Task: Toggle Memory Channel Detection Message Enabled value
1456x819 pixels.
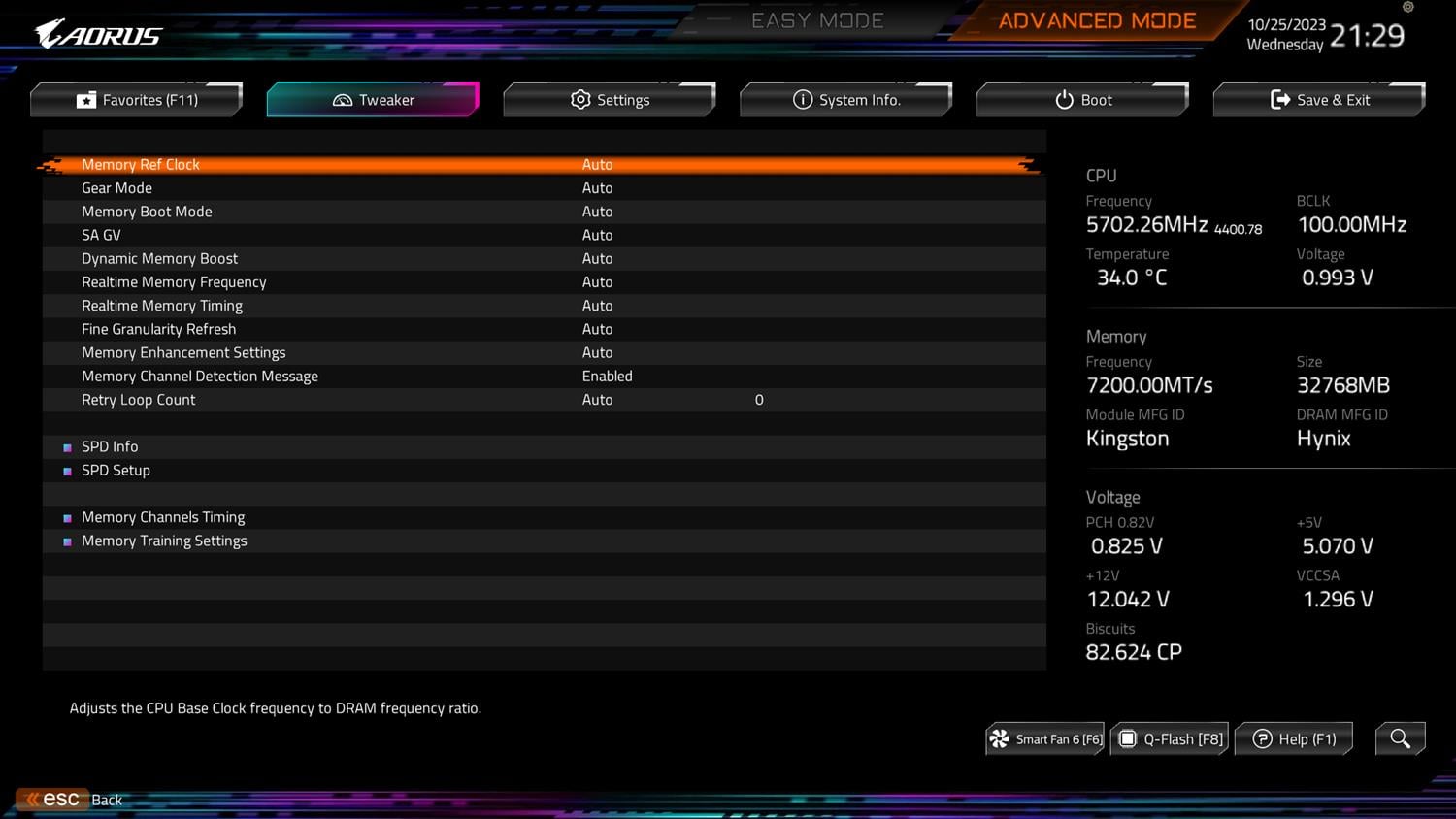Action: coord(607,377)
